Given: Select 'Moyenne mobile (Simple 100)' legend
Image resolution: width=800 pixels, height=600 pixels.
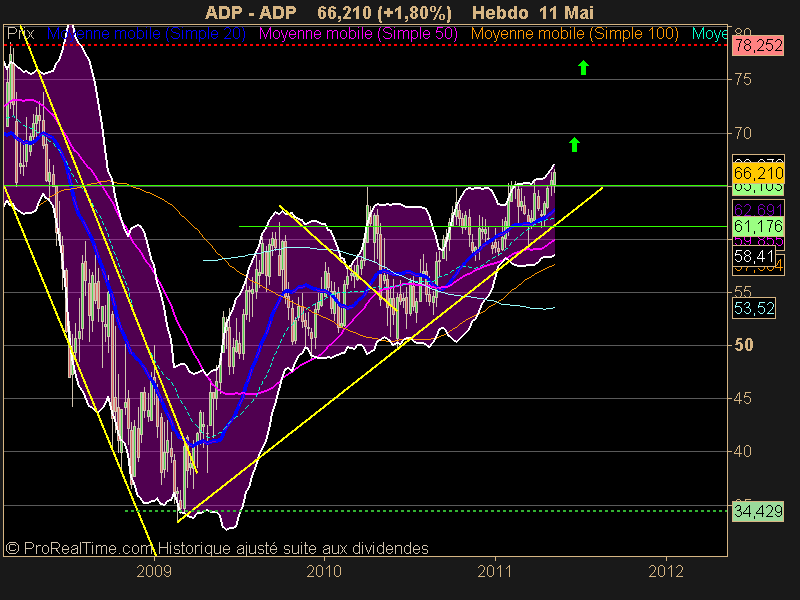Looking at the screenshot, I should [574, 34].
